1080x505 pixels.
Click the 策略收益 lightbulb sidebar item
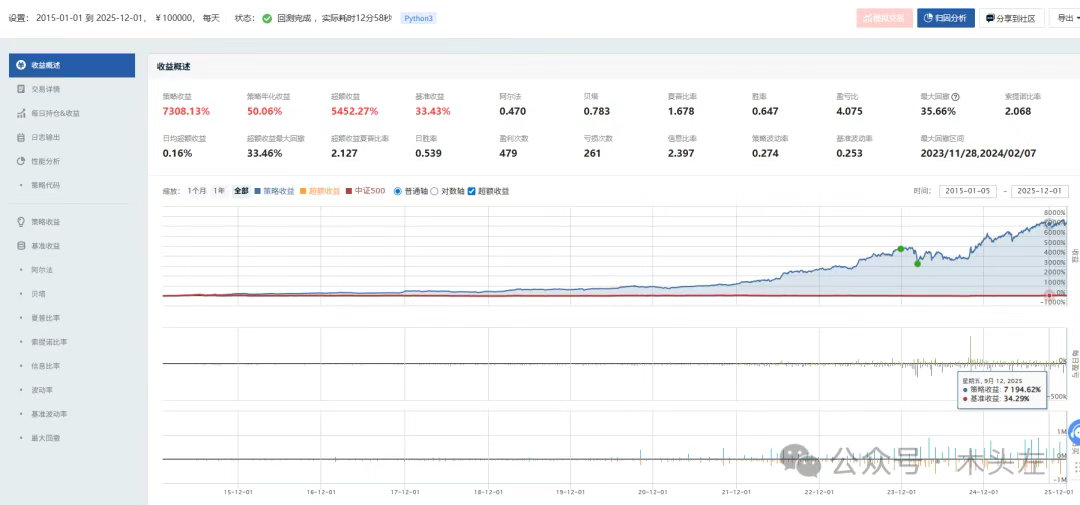46,221
